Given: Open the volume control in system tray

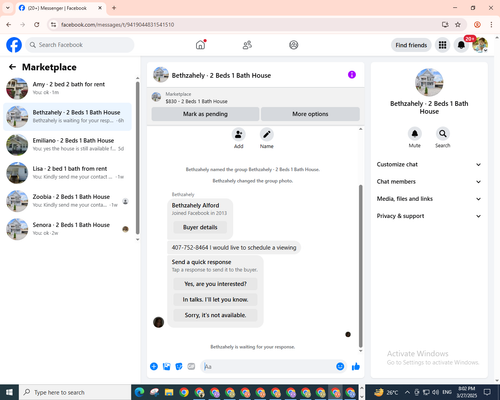Looking at the screenshot, I should (435, 392).
